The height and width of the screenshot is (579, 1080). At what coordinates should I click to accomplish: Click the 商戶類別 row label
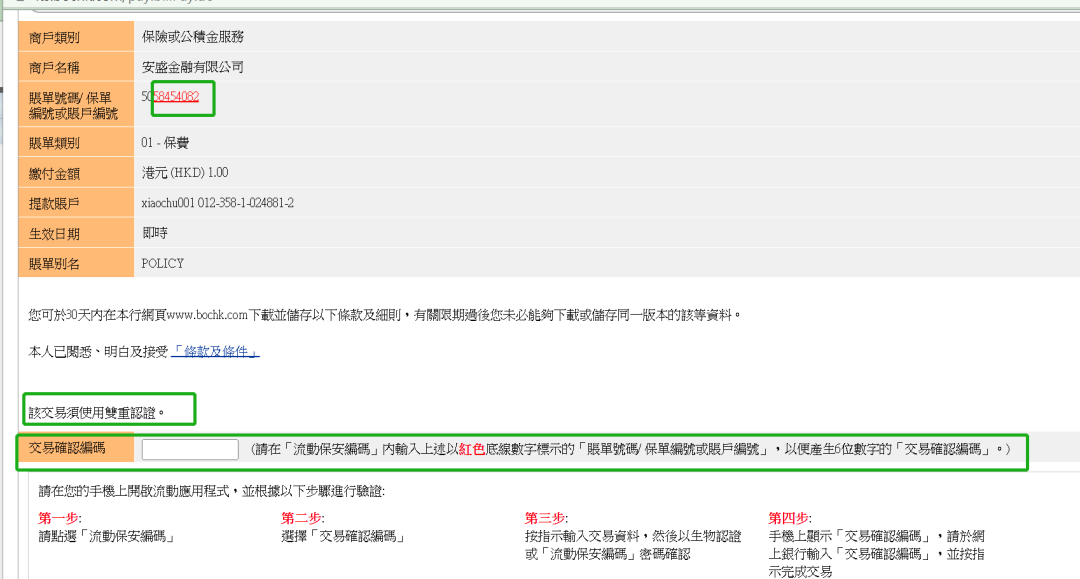coord(54,37)
